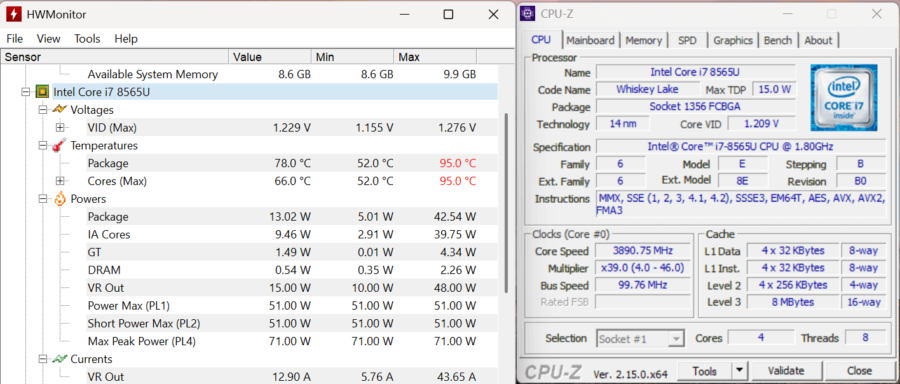The height and width of the screenshot is (384, 900).
Task: Collapse the Temperatures section
Action: pyautogui.click(x=43, y=145)
